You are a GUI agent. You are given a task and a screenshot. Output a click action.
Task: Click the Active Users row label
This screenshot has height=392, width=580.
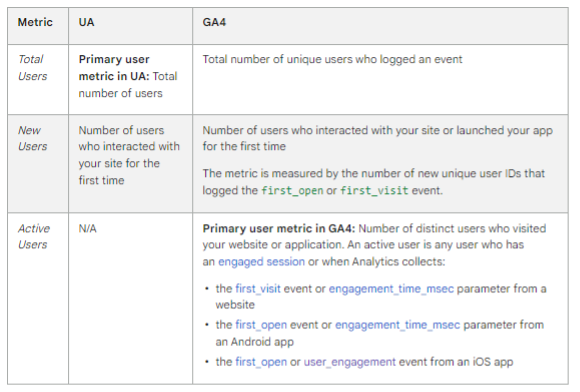33,236
